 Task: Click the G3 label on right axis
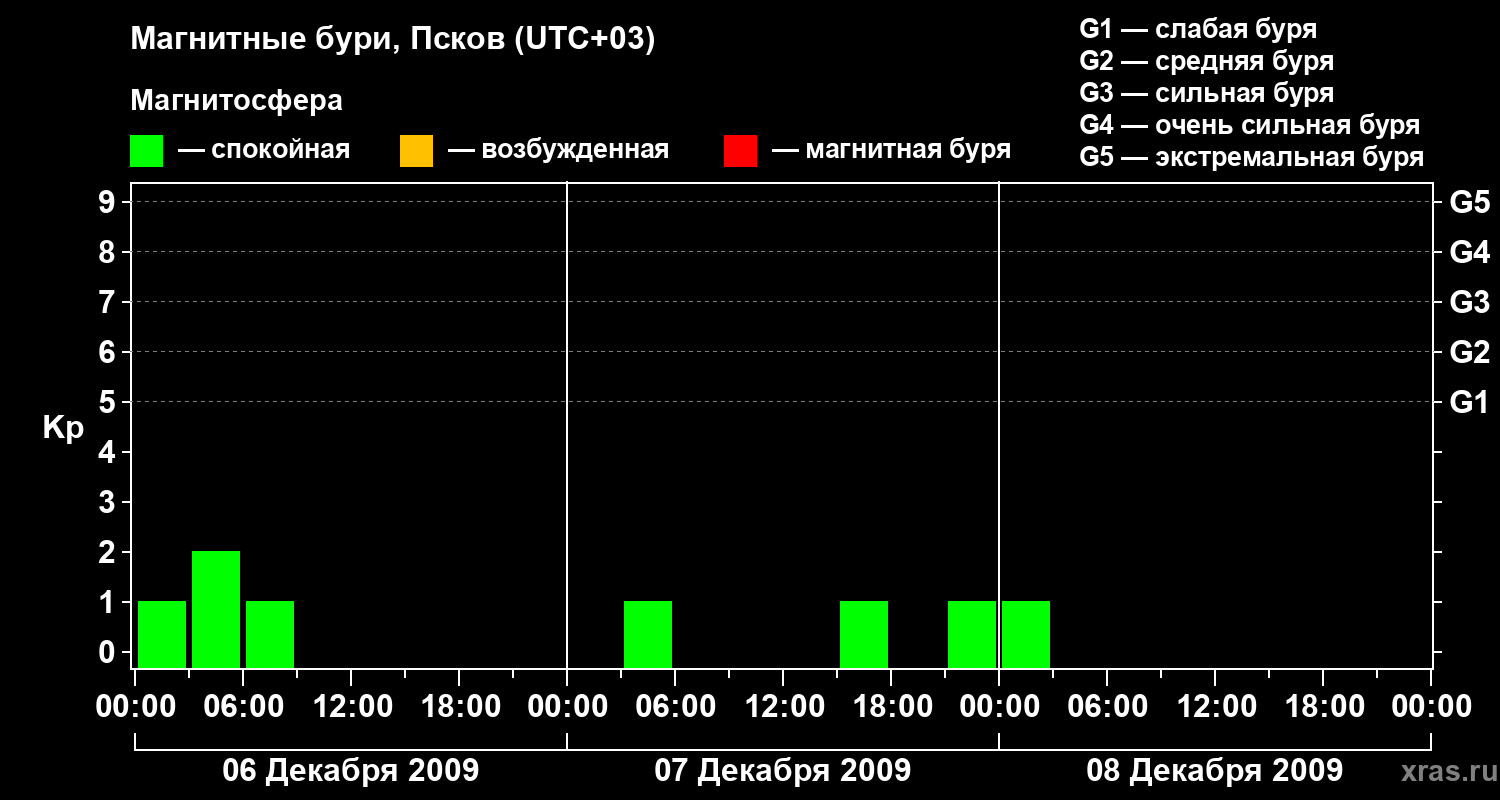click(x=1469, y=302)
